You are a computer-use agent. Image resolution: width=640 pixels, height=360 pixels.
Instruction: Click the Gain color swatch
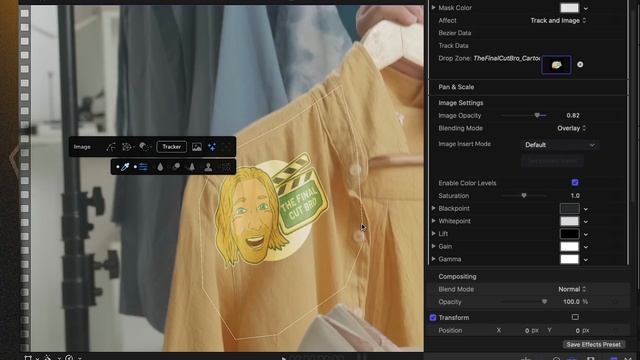click(569, 247)
